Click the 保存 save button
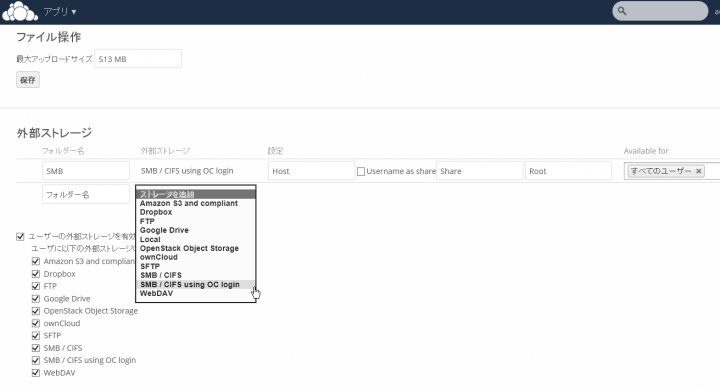The image size is (720, 386). pos(28,80)
